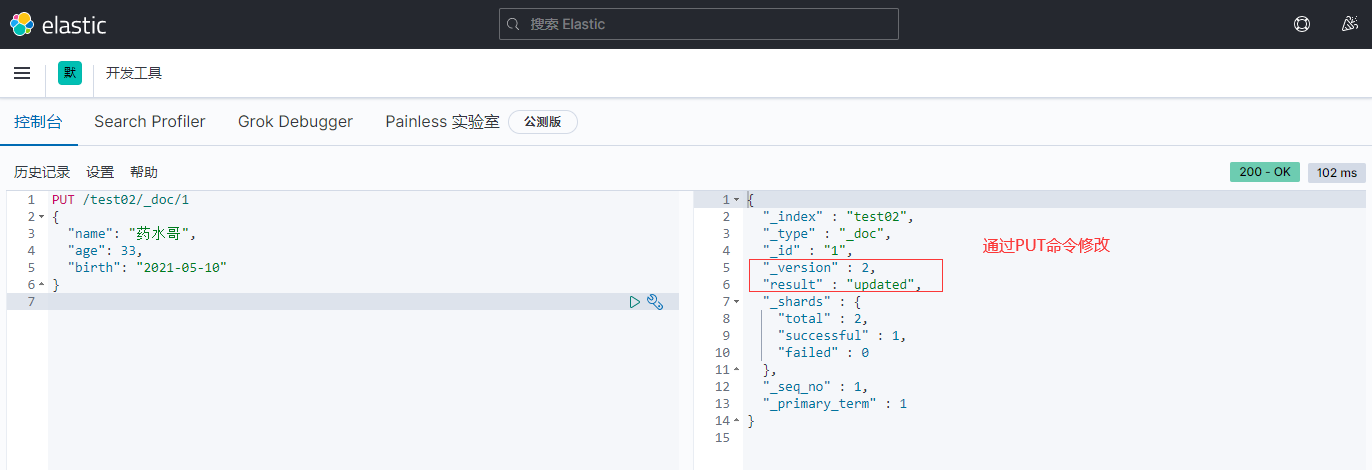Switch to the 控制台 tab
Screen dimensions: 1372x470
click(x=38, y=122)
